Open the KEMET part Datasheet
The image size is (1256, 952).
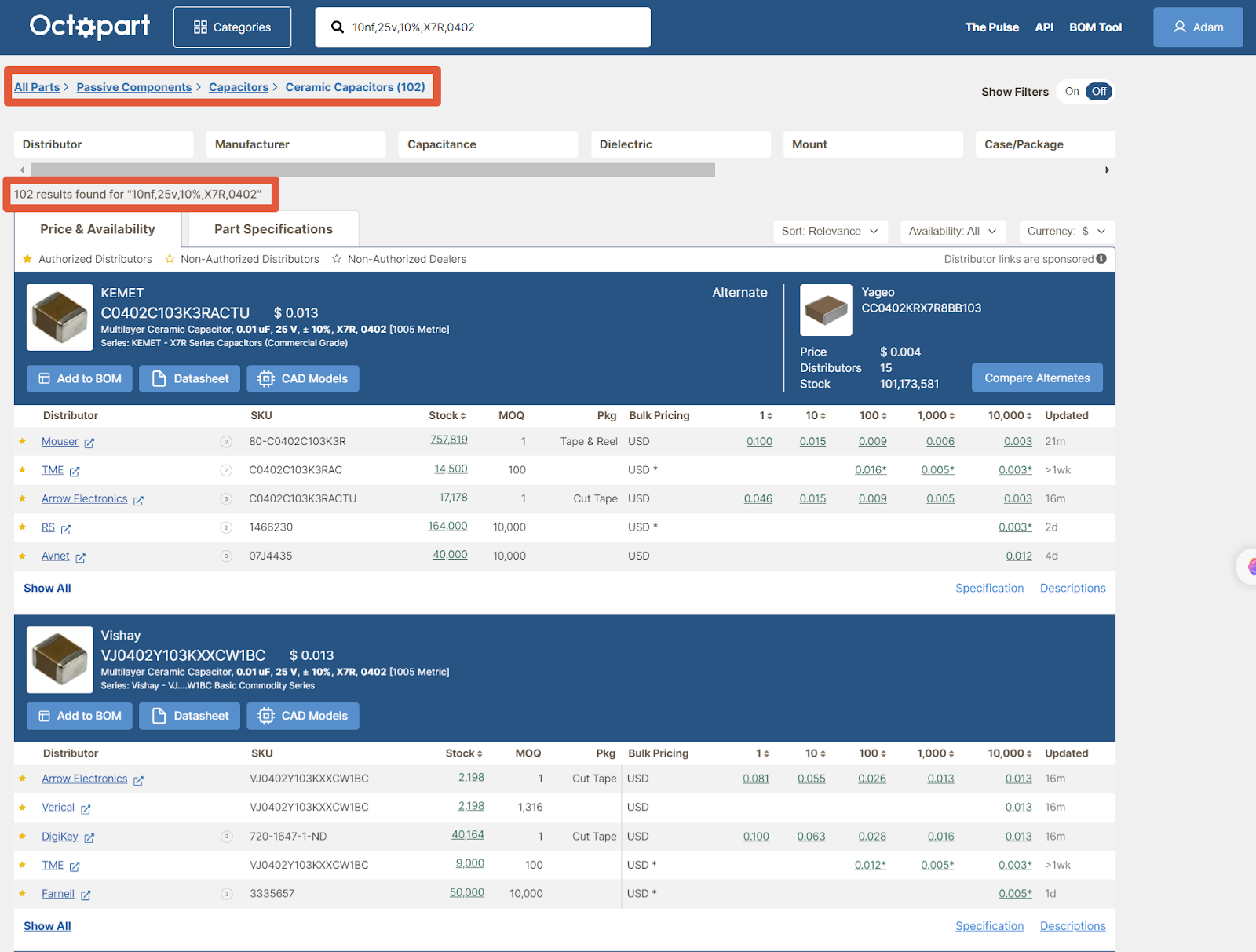point(189,378)
